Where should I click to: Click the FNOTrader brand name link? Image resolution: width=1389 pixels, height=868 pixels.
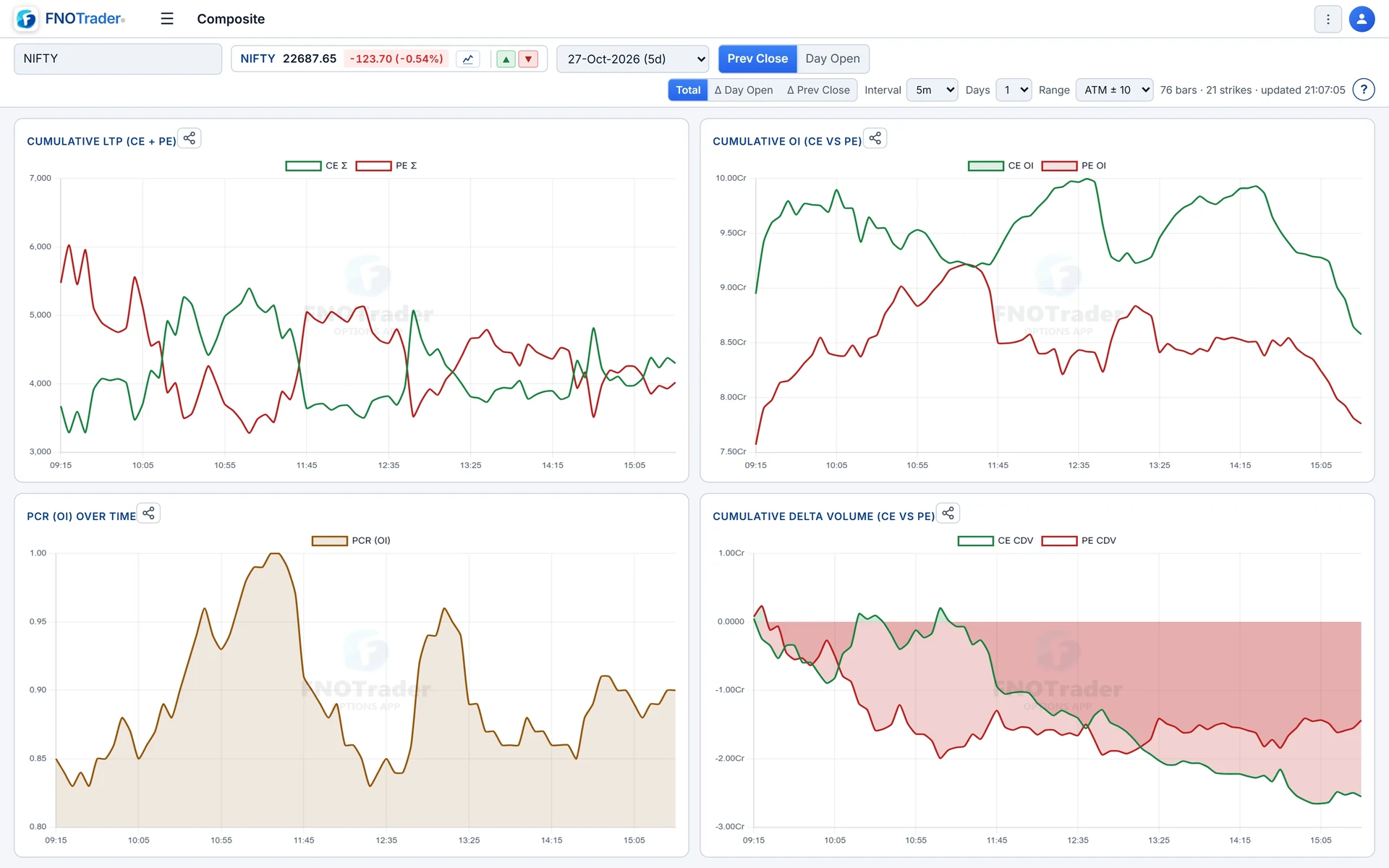click(x=85, y=19)
